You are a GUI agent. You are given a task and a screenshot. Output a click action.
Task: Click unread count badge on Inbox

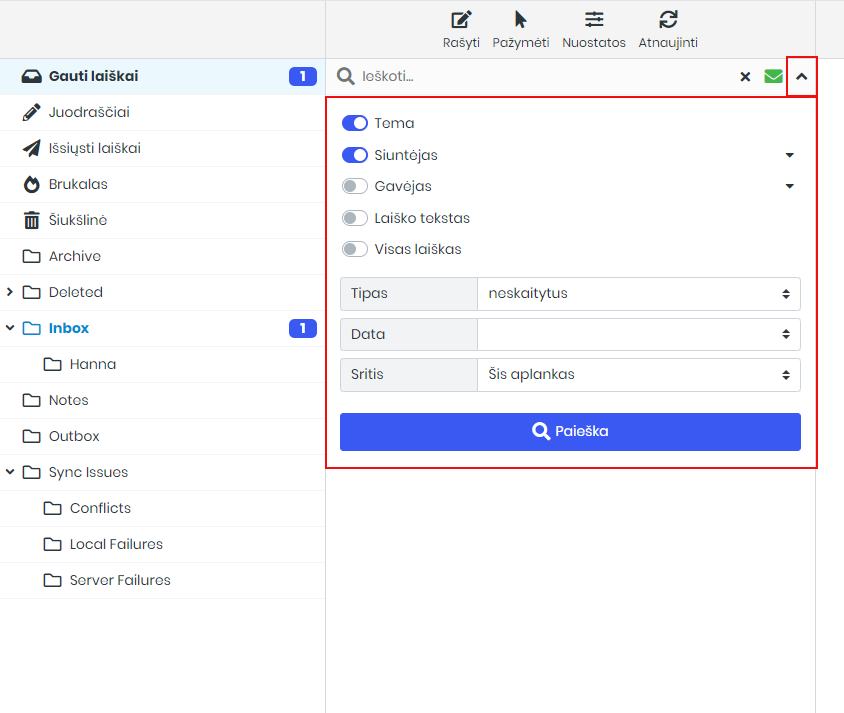click(x=303, y=328)
